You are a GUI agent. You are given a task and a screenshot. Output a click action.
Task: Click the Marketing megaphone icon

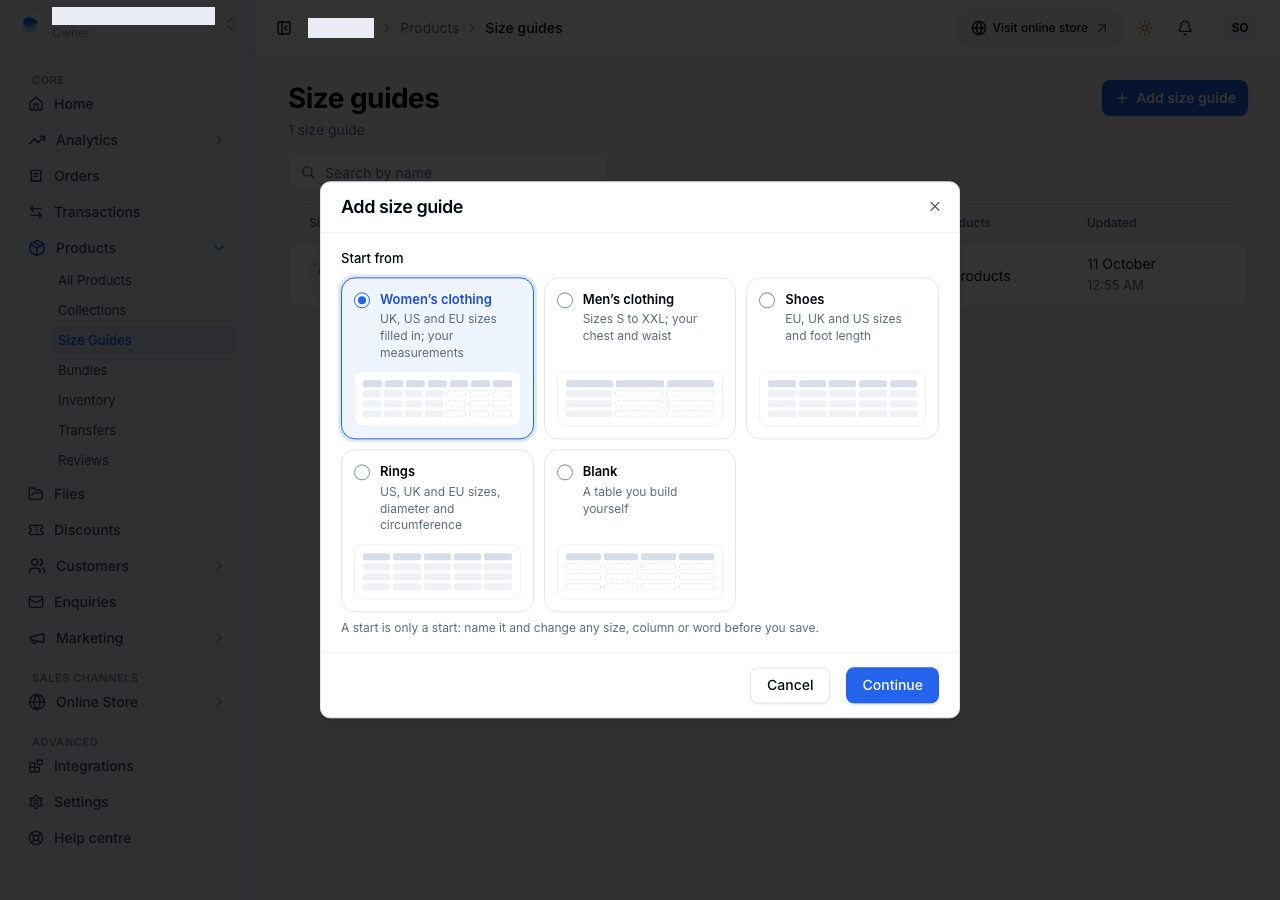37,638
